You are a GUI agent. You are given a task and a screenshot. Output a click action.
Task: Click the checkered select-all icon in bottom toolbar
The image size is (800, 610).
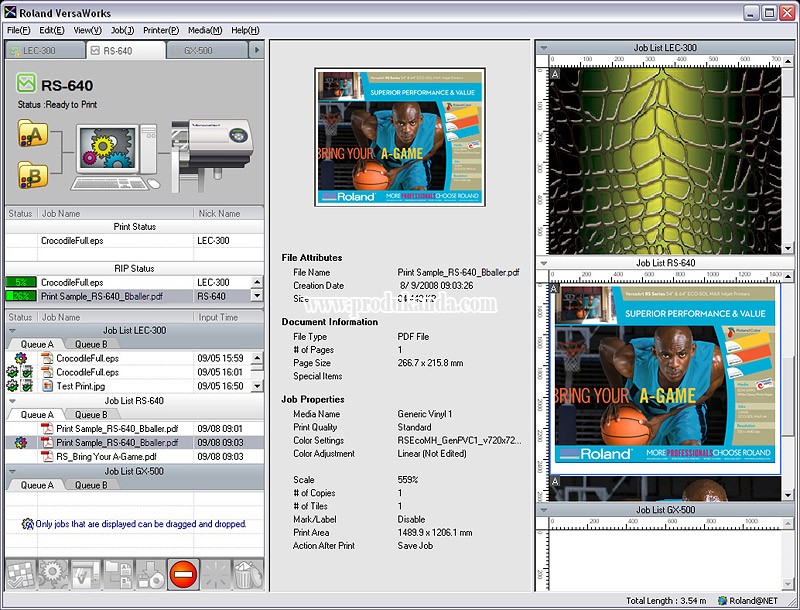[x=22, y=576]
